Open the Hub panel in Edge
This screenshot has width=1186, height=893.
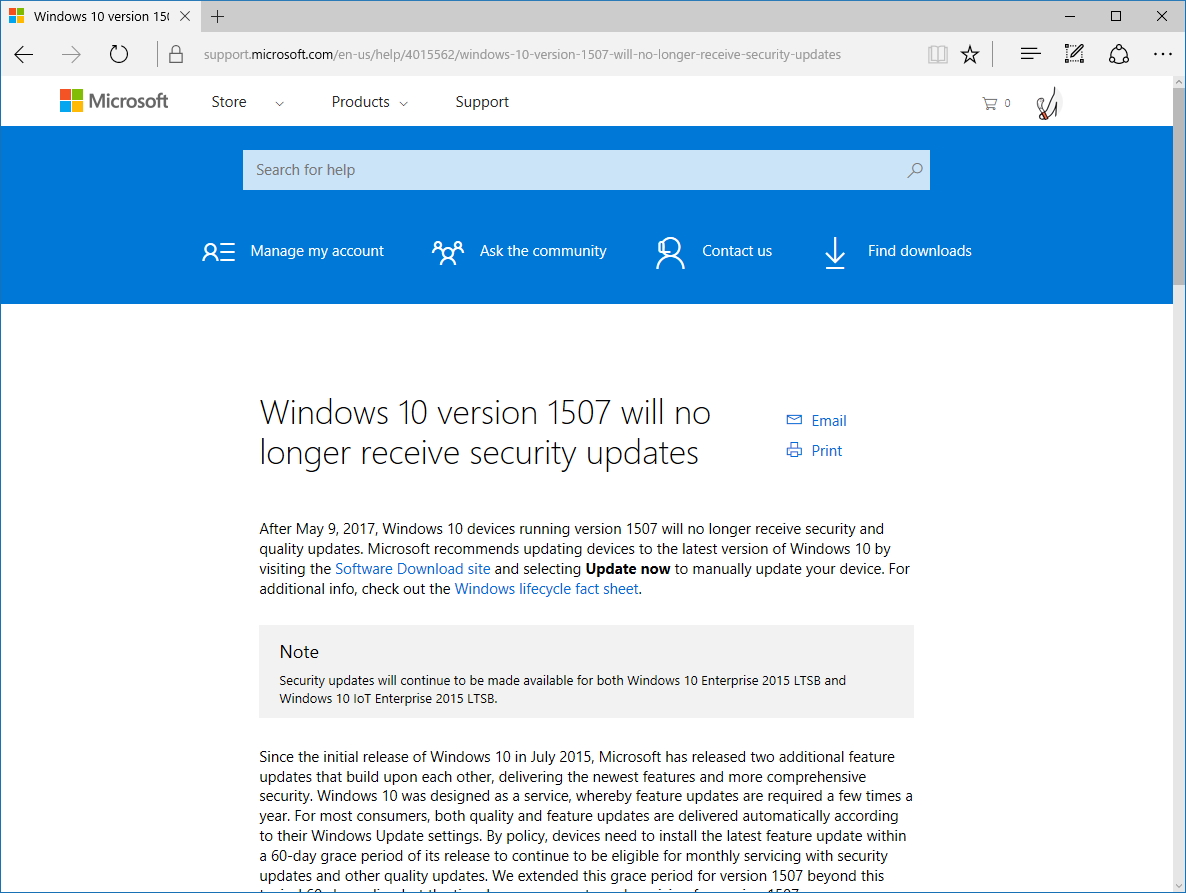[1029, 54]
